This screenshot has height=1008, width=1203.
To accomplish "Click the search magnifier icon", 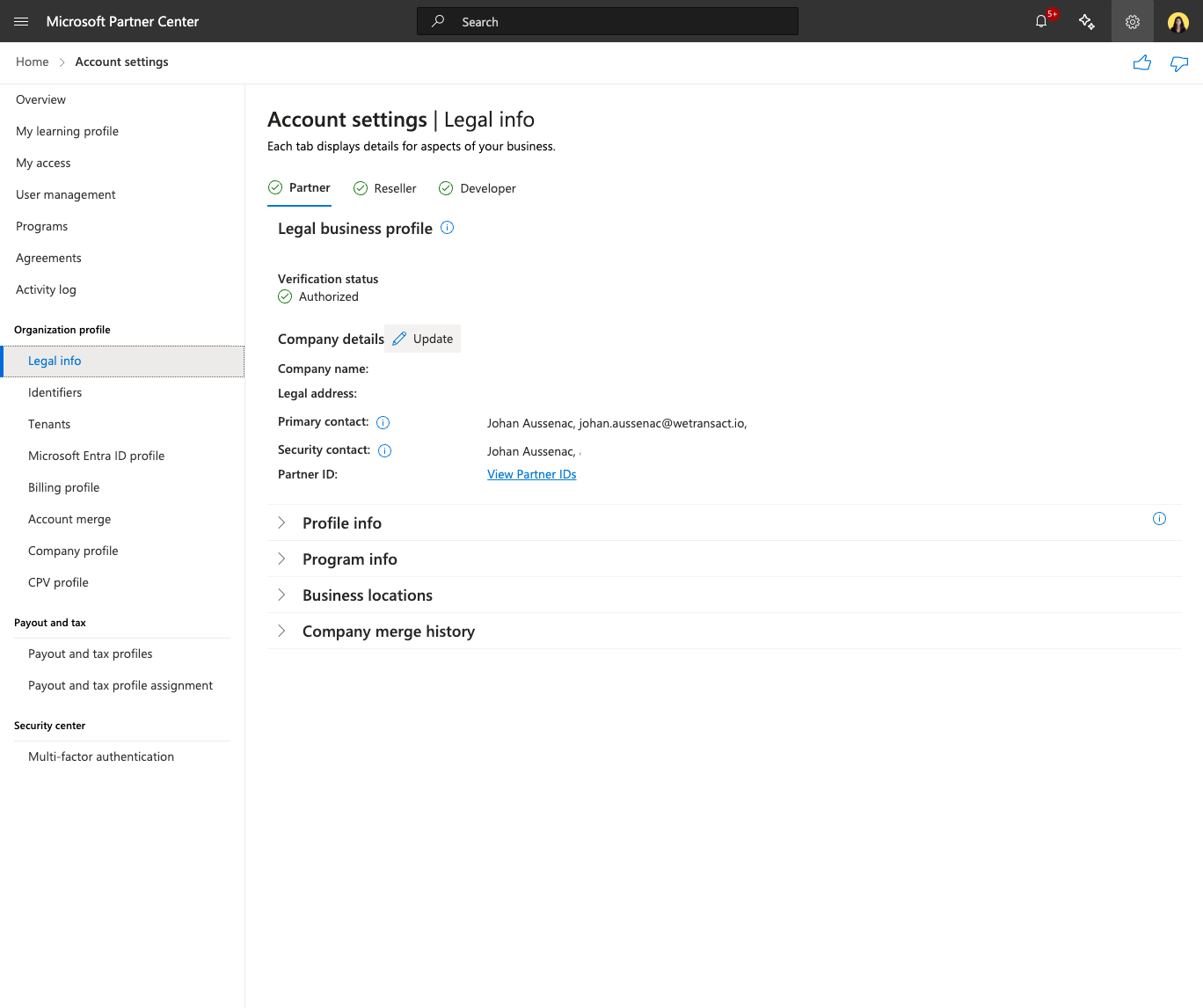I will [x=438, y=21].
